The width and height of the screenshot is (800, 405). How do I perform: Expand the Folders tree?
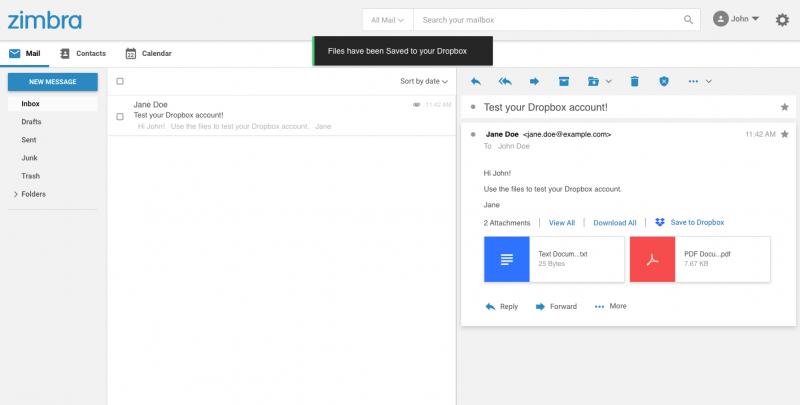tap(16, 194)
